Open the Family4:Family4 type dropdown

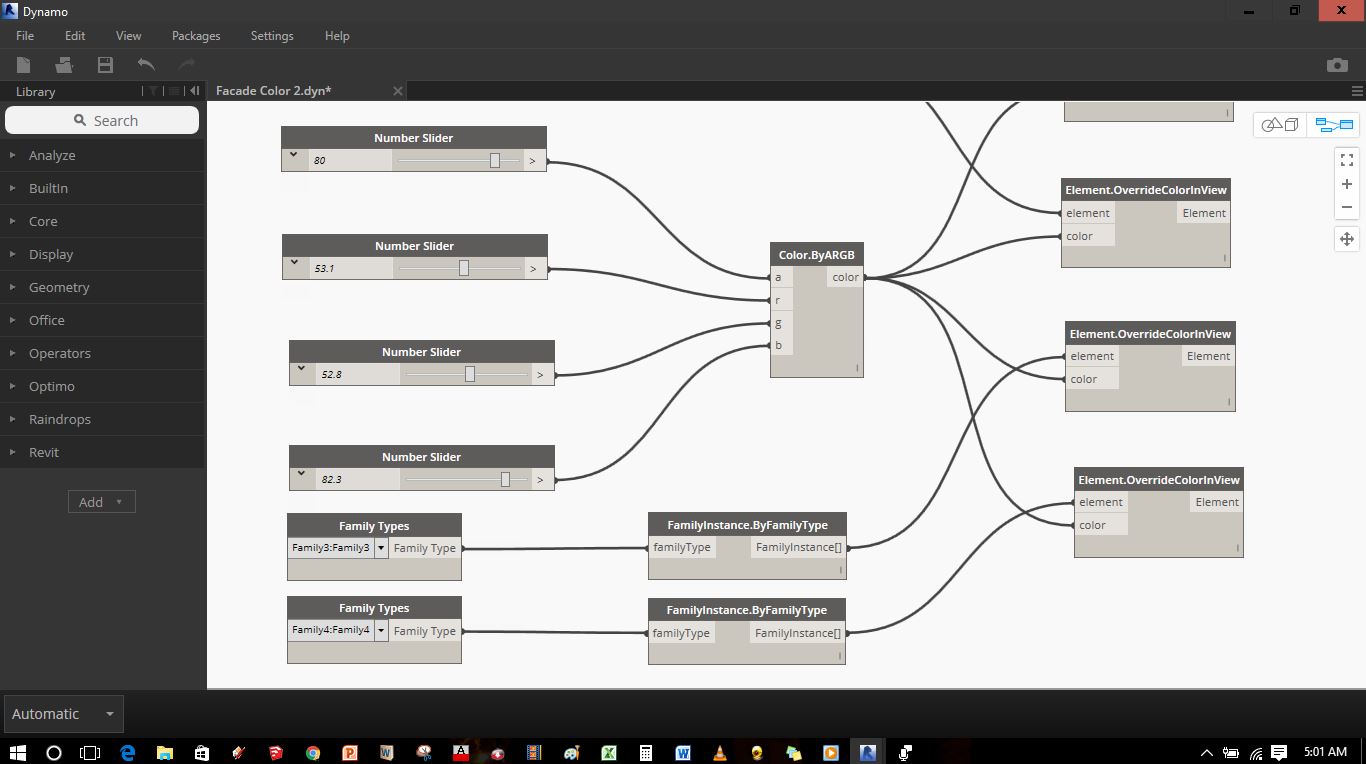[x=381, y=630]
